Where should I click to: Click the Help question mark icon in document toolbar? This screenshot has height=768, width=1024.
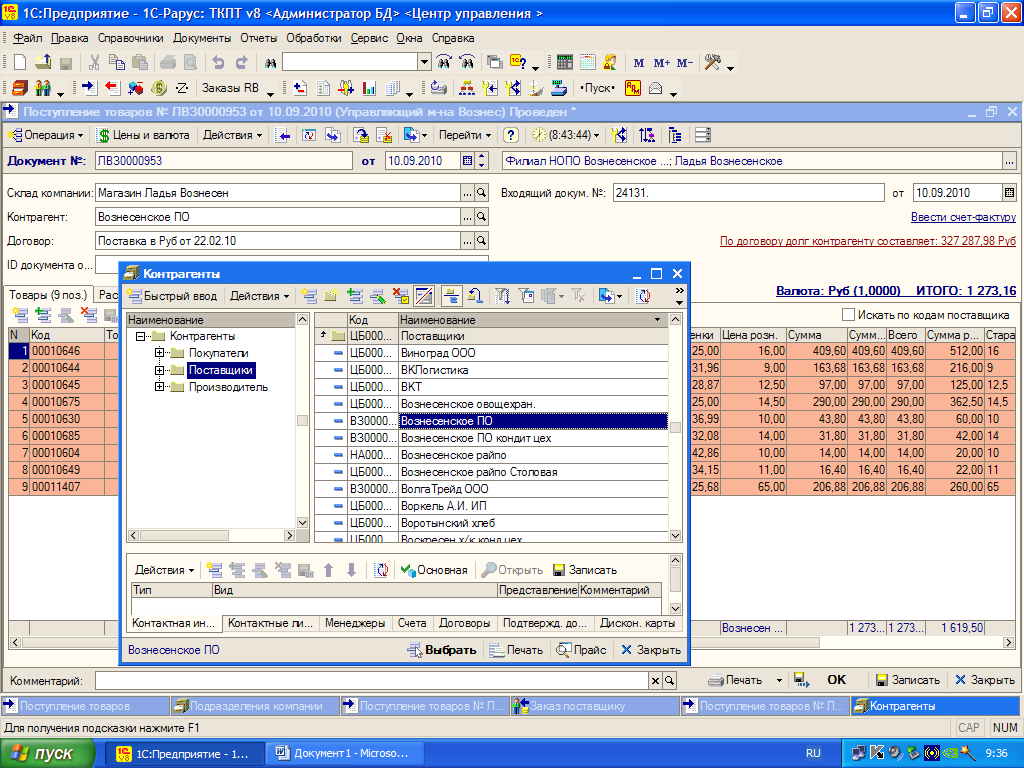tap(511, 135)
